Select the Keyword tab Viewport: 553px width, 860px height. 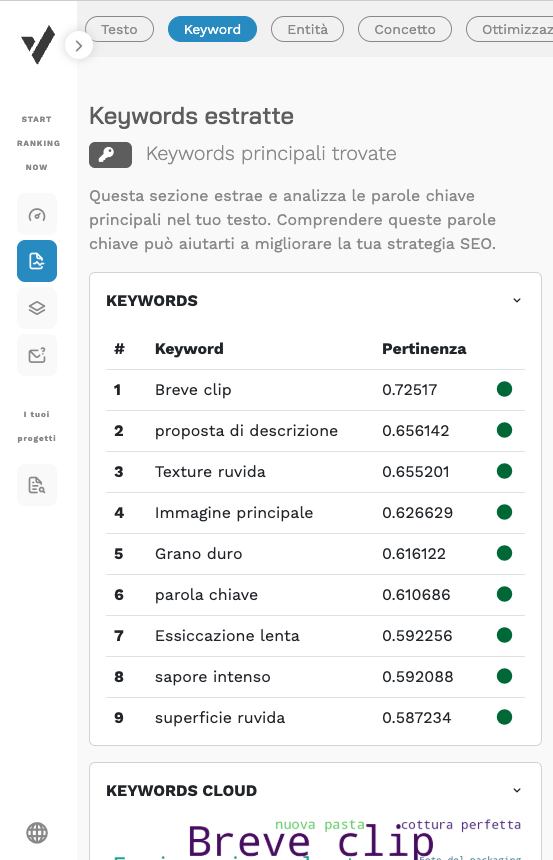(212, 29)
